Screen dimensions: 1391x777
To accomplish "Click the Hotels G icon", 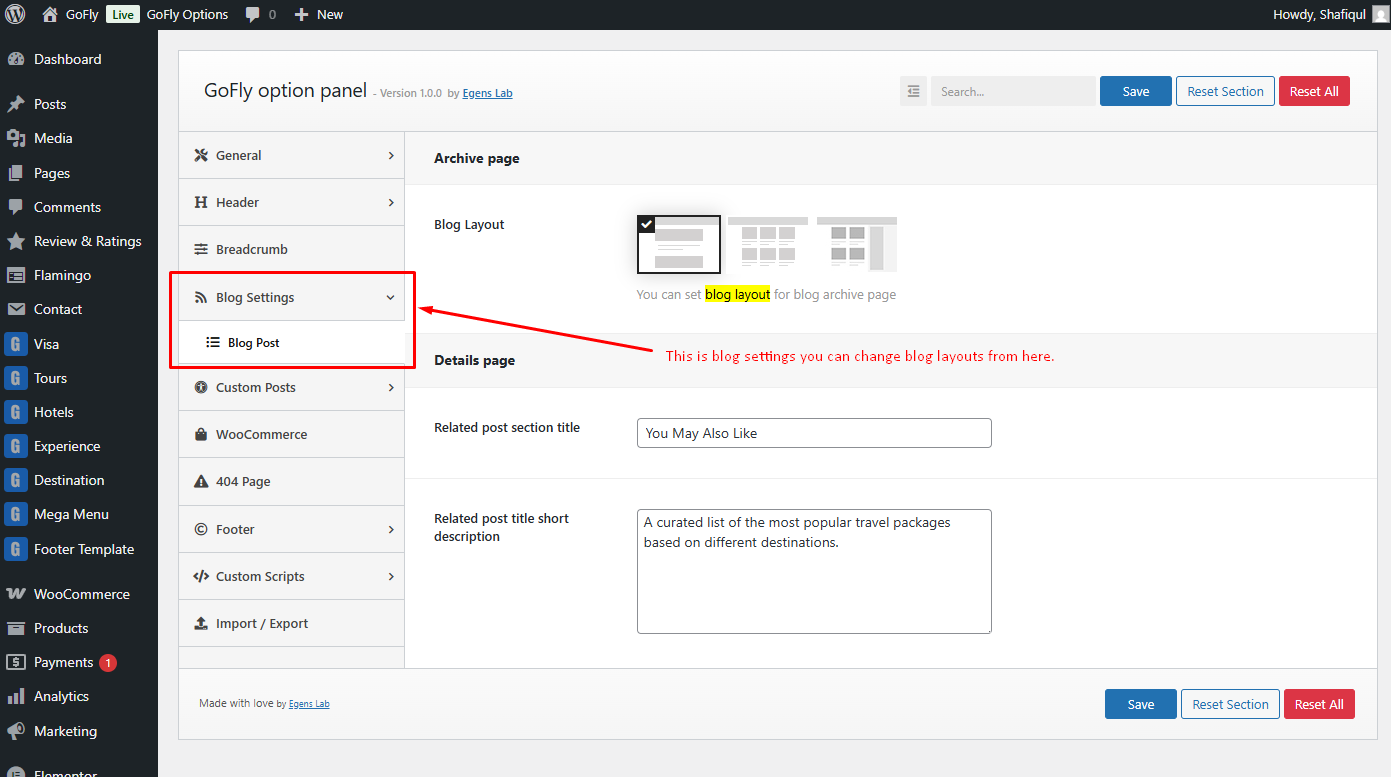I will [x=16, y=412].
